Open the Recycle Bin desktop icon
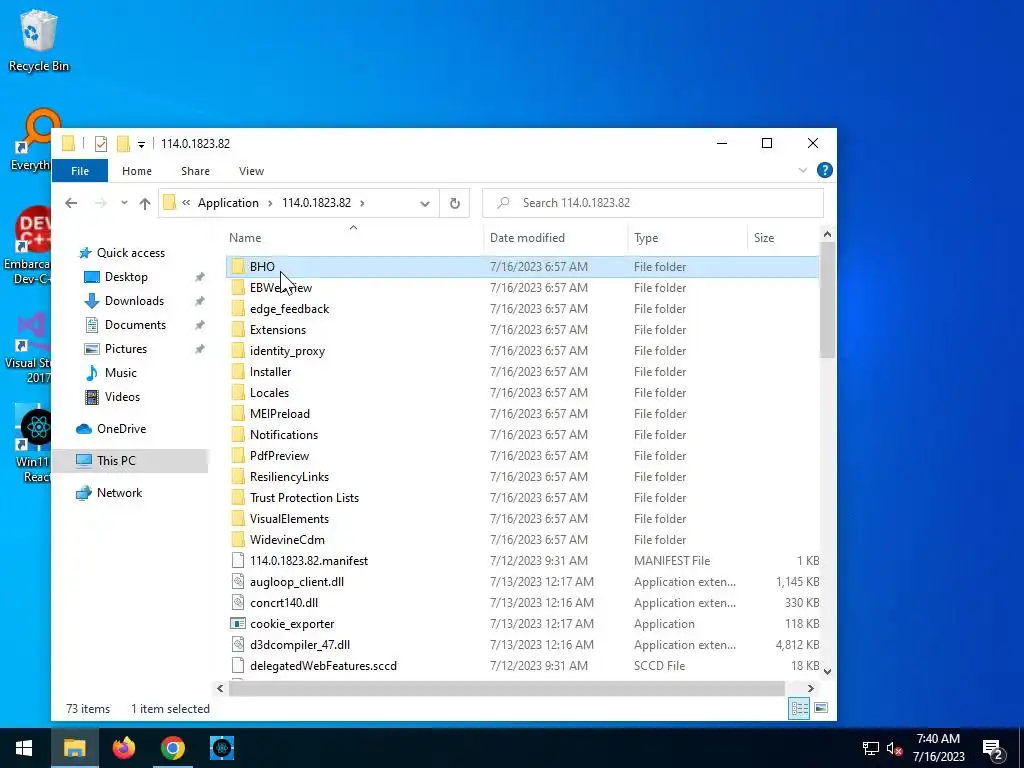 tap(38, 40)
